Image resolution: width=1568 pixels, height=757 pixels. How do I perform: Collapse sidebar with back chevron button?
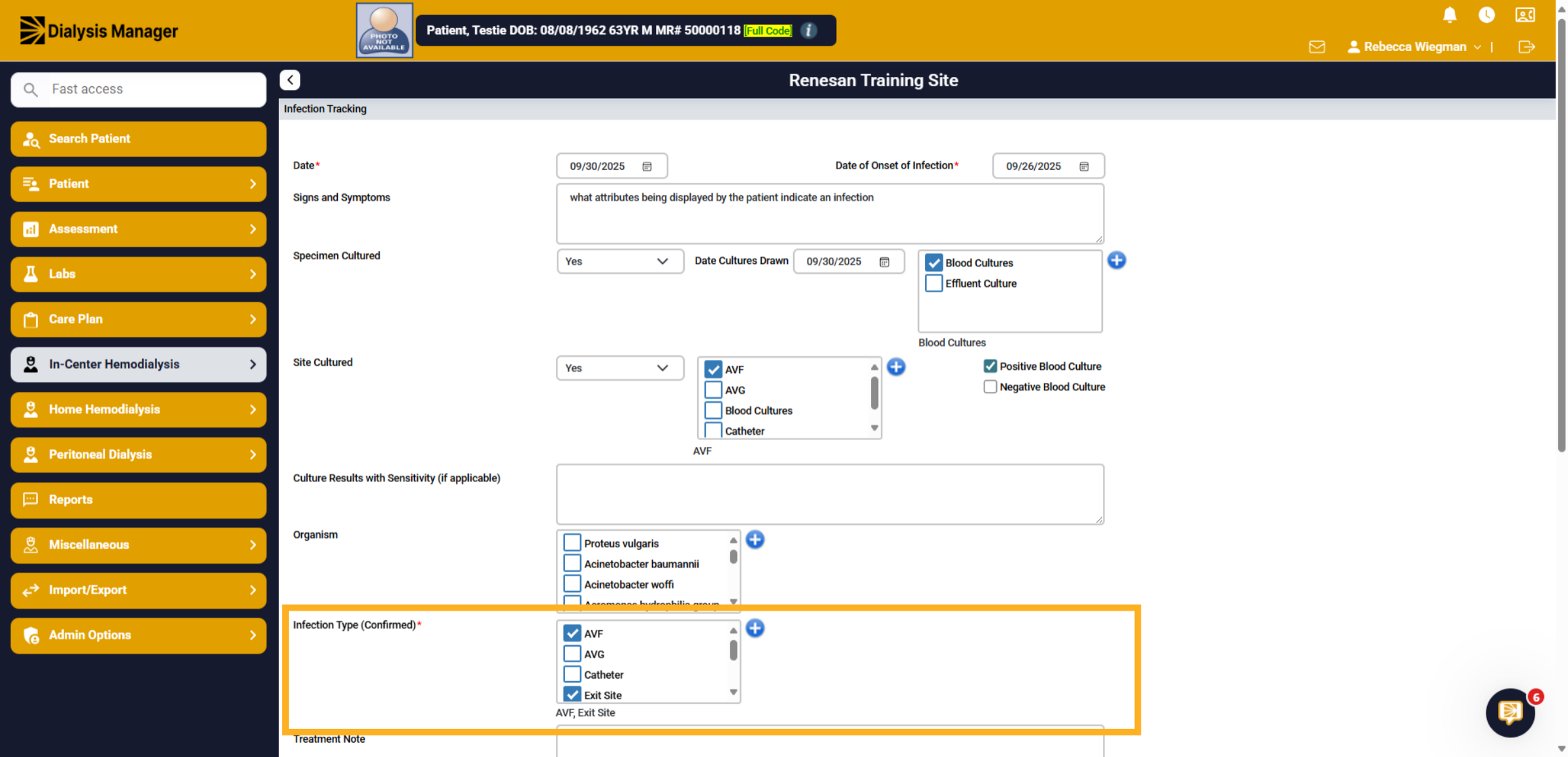pyautogui.click(x=290, y=80)
